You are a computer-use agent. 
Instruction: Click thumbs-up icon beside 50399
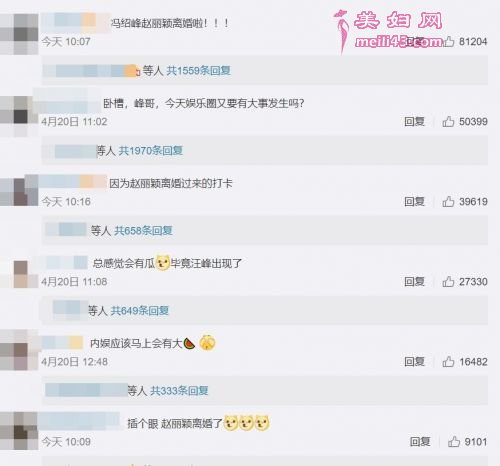[x=448, y=121]
